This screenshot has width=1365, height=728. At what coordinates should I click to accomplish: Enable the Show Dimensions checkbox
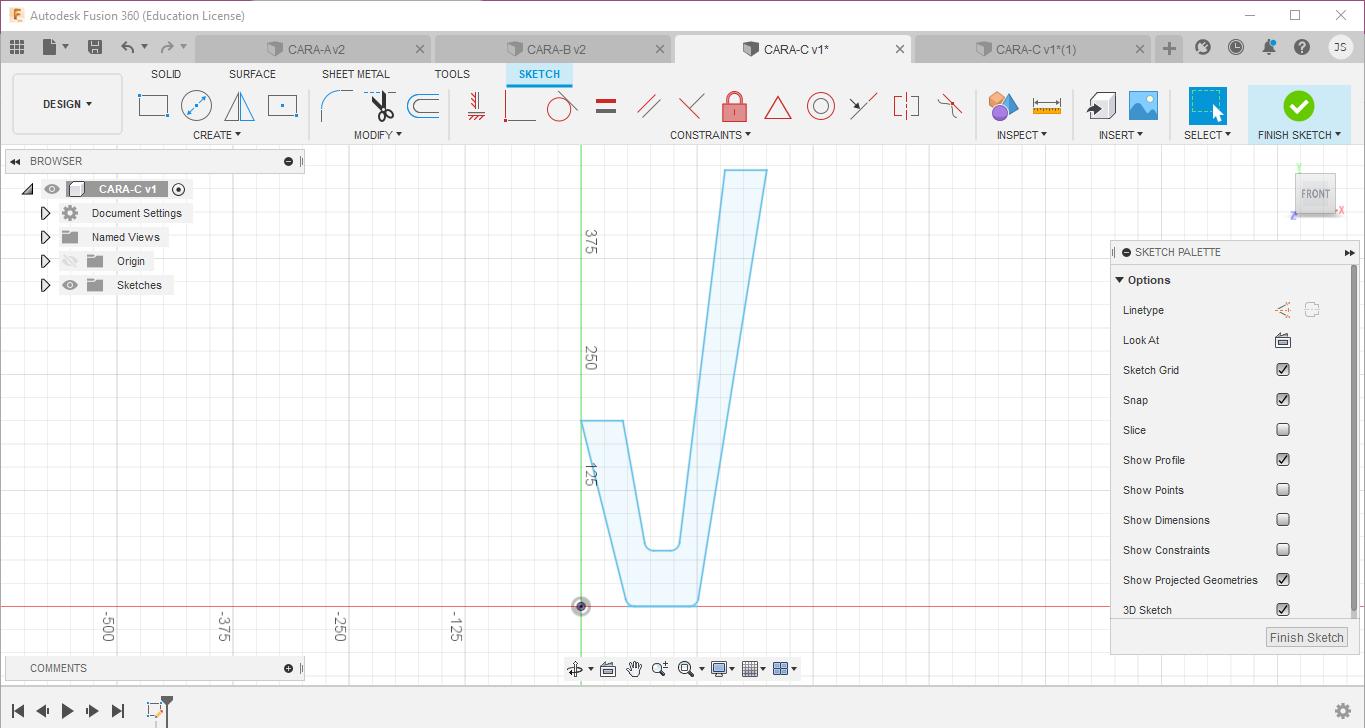pos(1283,520)
